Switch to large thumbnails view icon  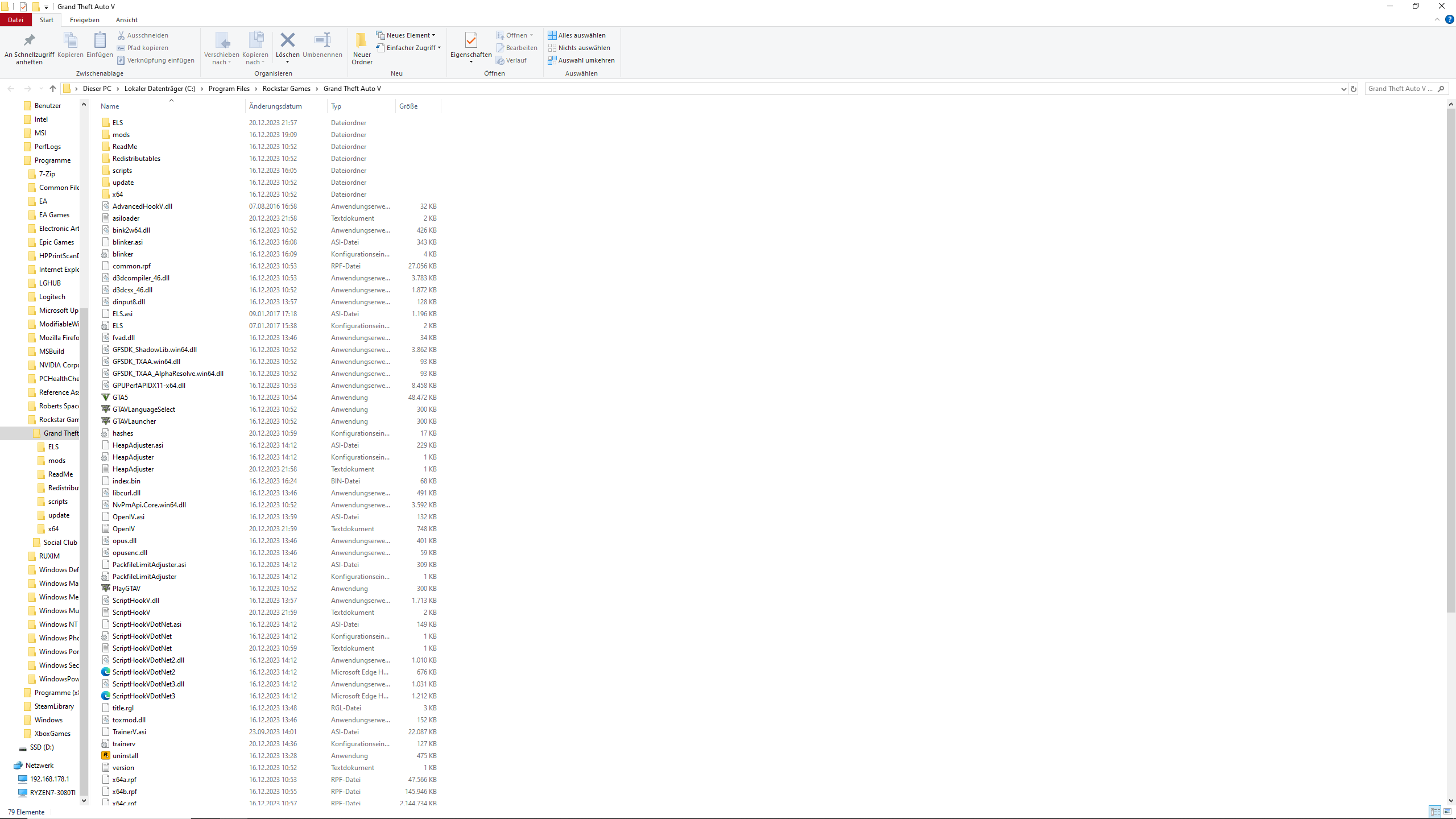[1447, 812]
